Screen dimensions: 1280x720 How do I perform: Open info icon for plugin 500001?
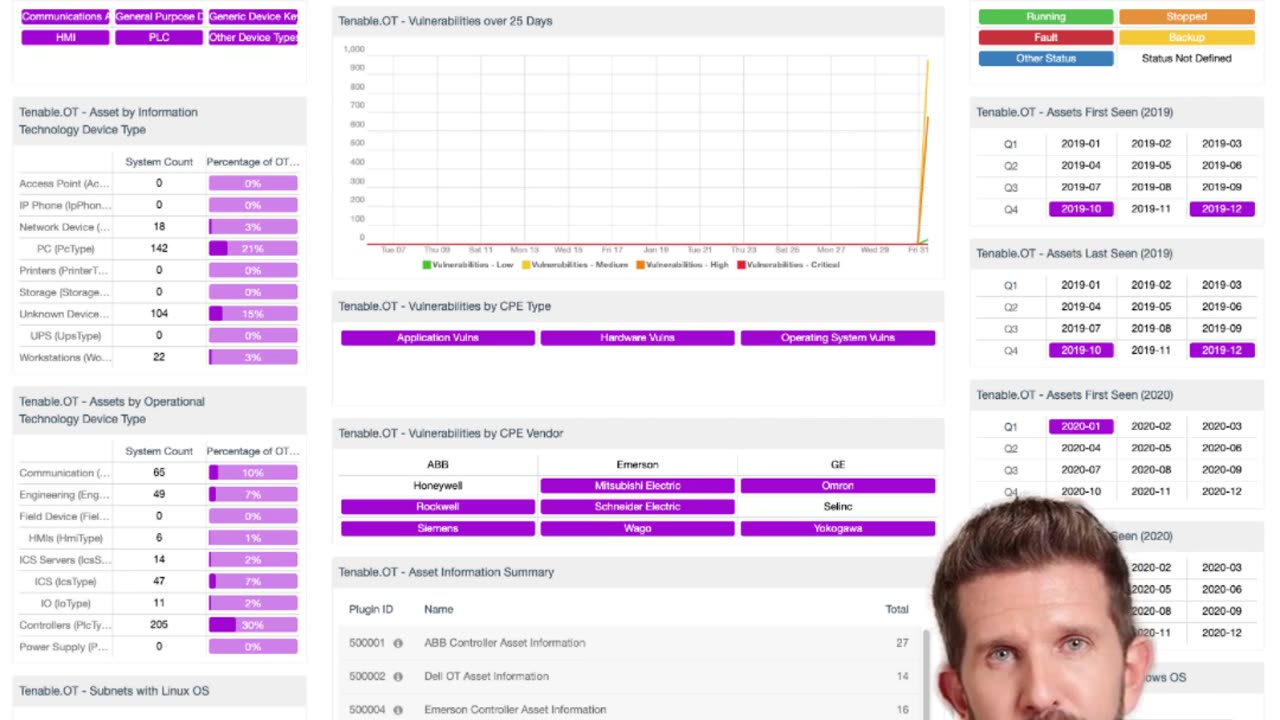point(398,643)
